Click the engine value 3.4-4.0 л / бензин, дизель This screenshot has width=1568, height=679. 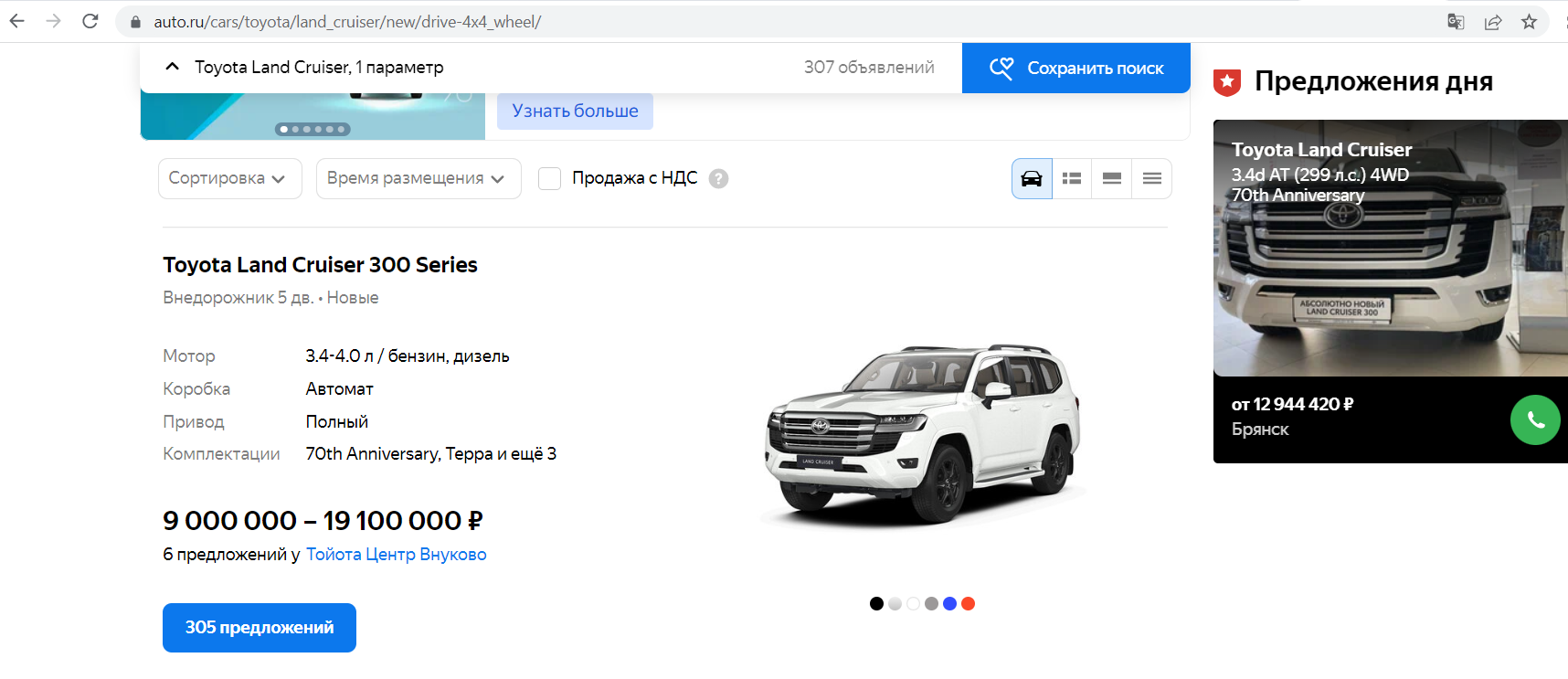[408, 356]
